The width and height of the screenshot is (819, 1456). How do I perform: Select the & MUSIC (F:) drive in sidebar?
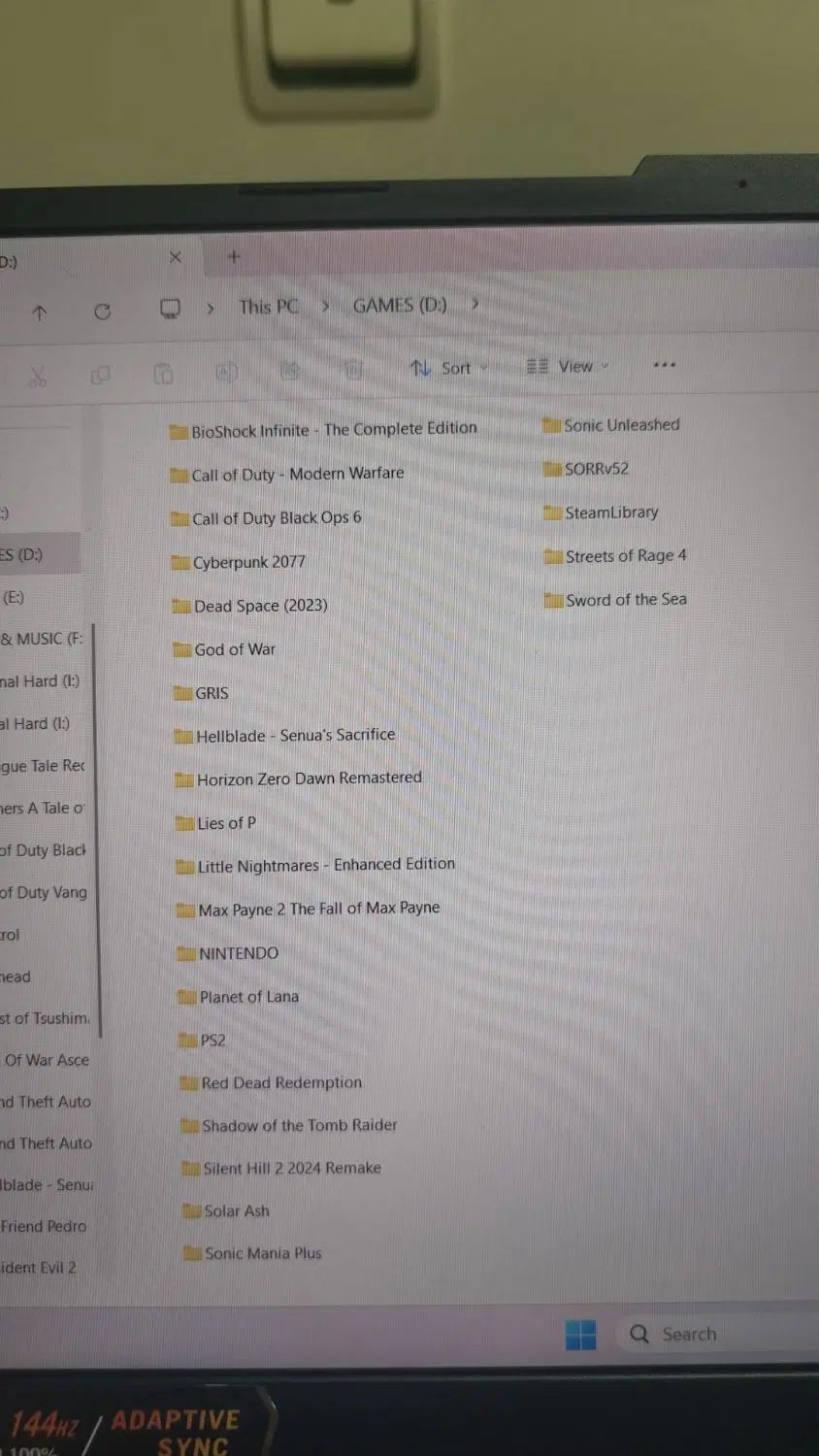pos(42,639)
